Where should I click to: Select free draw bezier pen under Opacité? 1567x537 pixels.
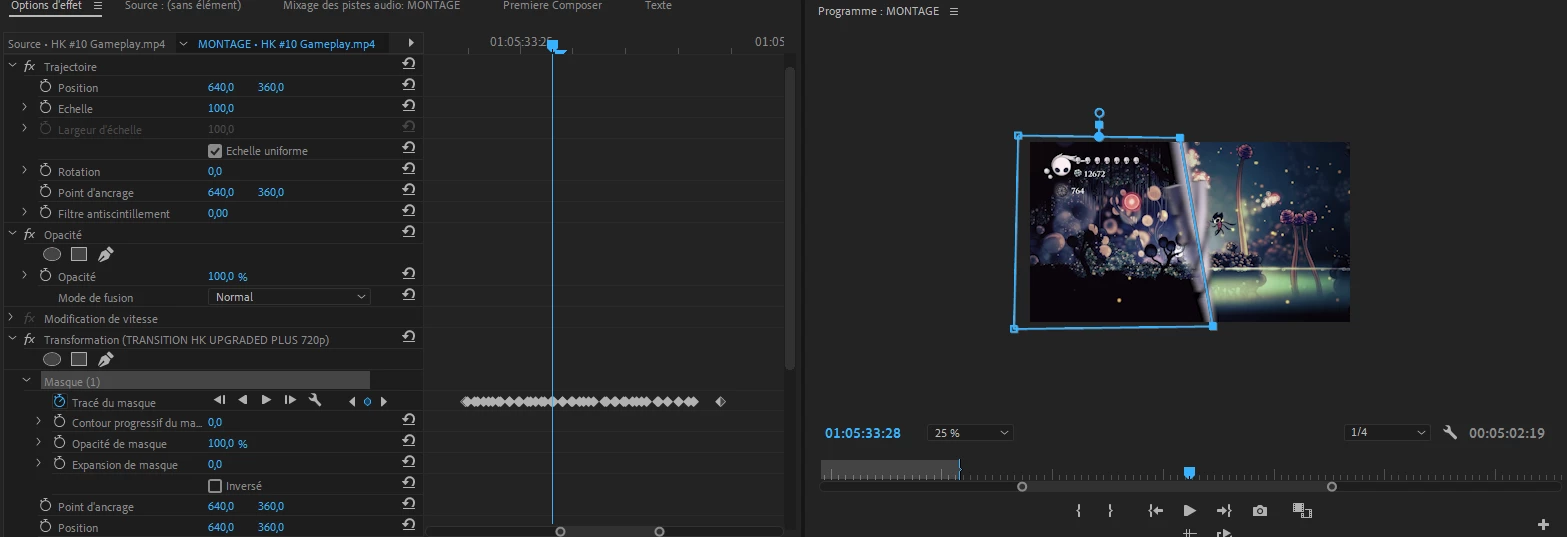[x=105, y=255]
